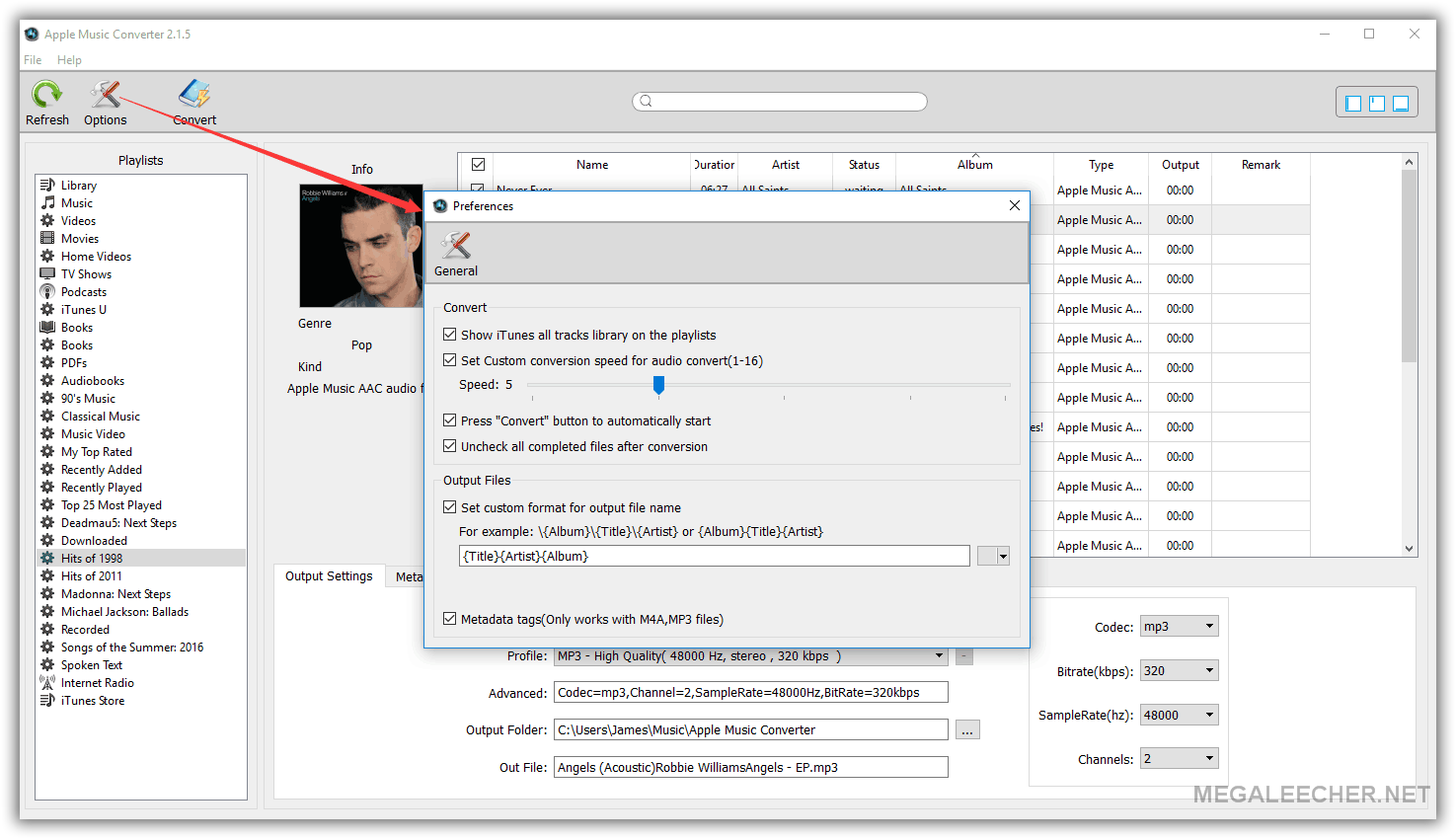This screenshot has width=1456, height=839.
Task: Click the track list vertical scrollbar
Action: (x=1409, y=267)
